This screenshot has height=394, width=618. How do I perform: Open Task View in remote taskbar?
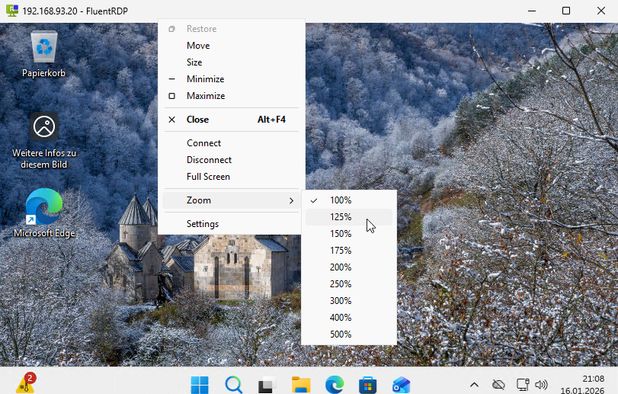point(267,385)
